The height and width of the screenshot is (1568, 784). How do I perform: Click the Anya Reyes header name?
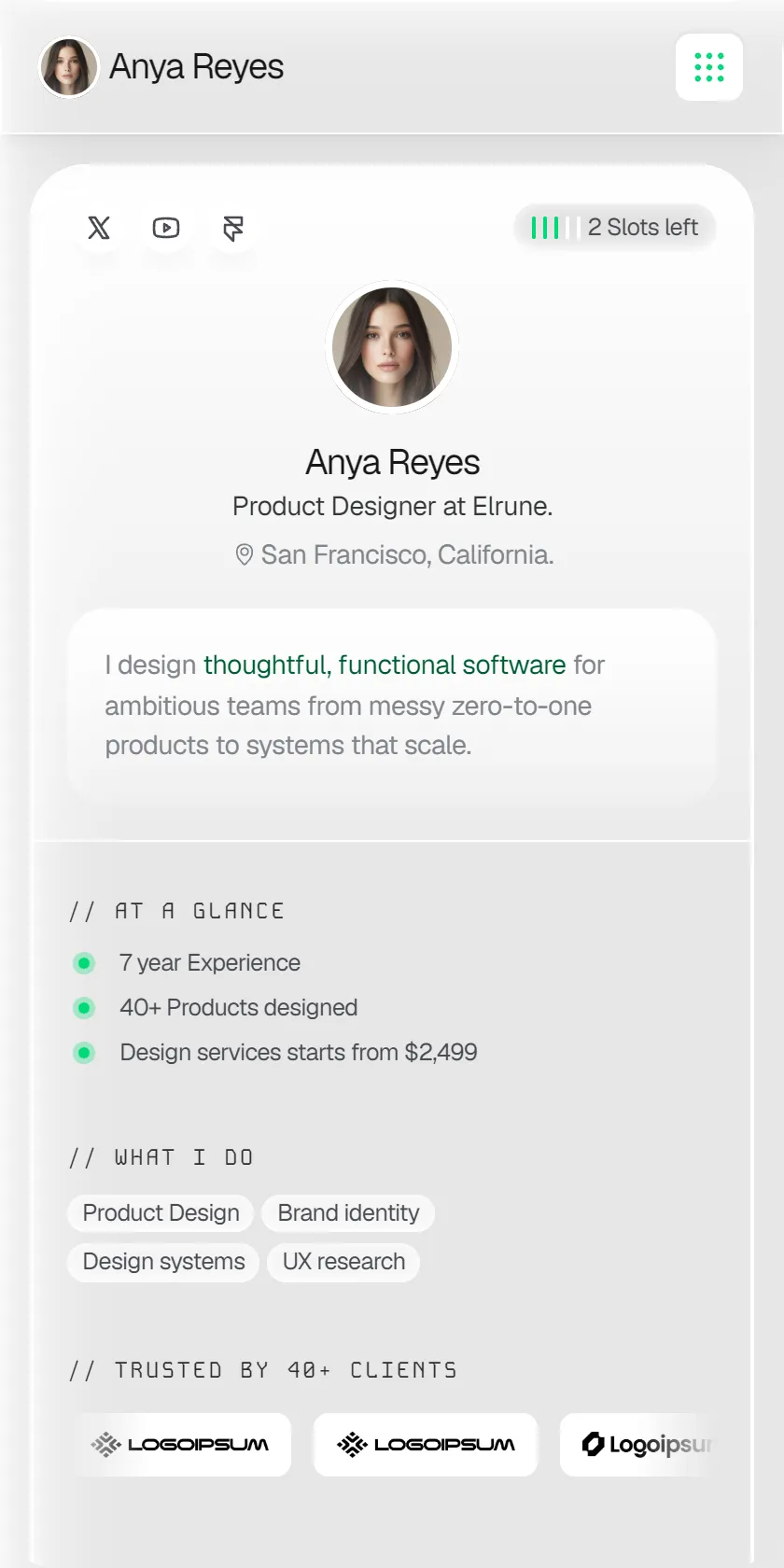196,67
